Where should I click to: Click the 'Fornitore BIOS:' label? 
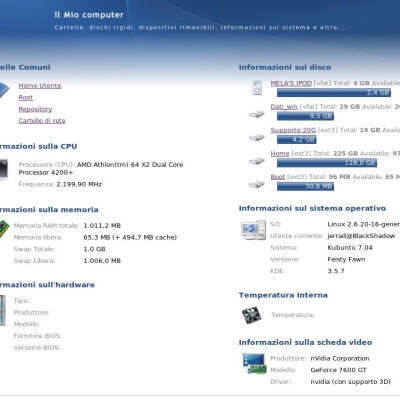point(38,336)
